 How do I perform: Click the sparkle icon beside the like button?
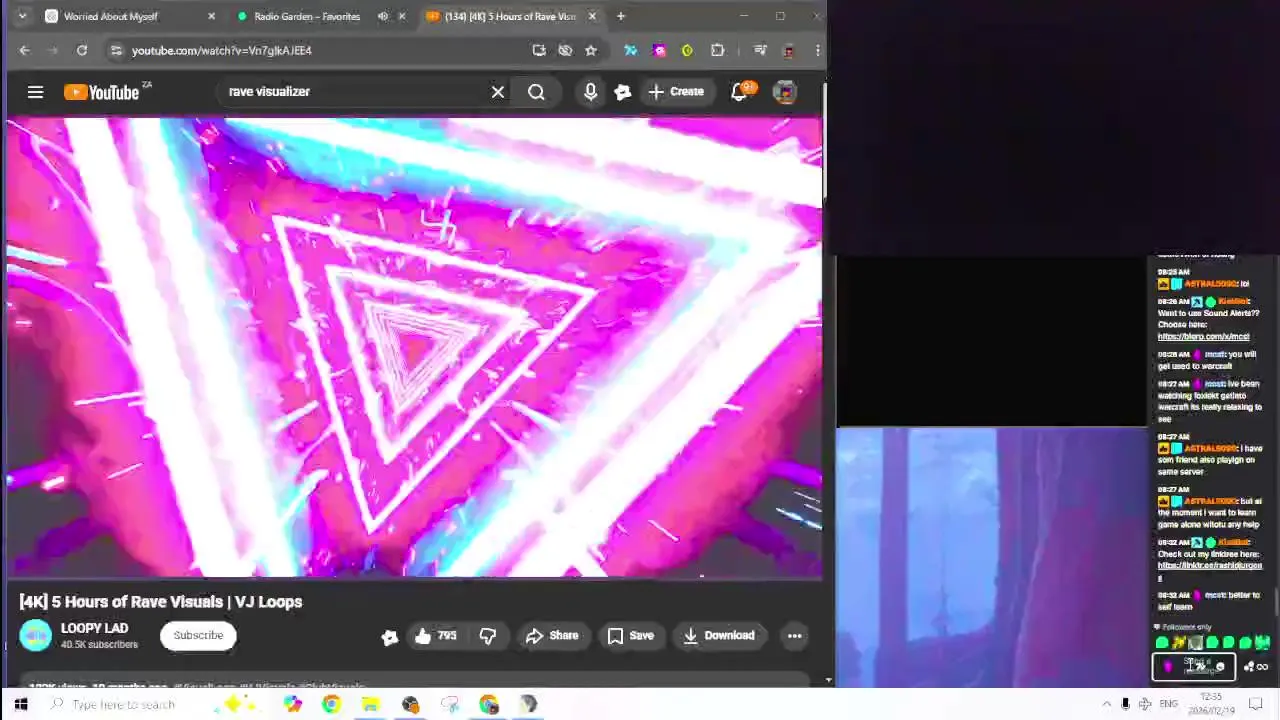390,636
